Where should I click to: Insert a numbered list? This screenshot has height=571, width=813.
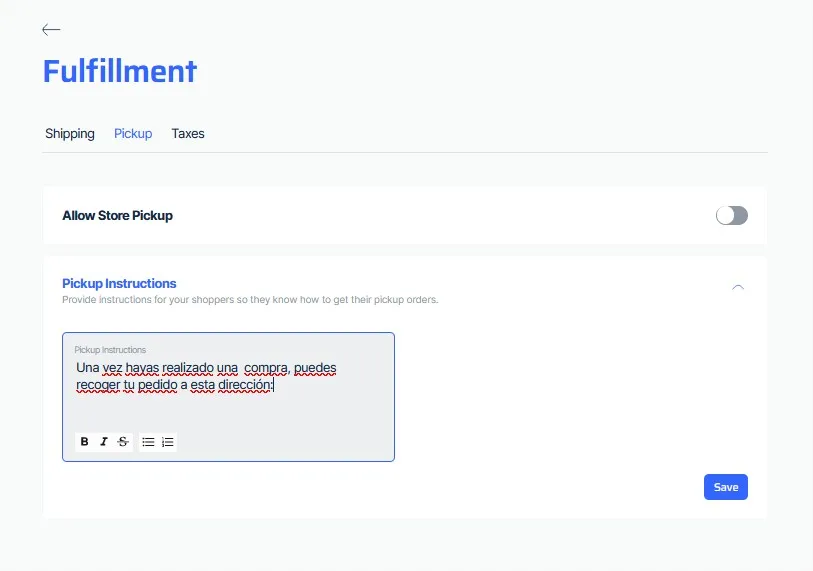pyautogui.click(x=167, y=442)
